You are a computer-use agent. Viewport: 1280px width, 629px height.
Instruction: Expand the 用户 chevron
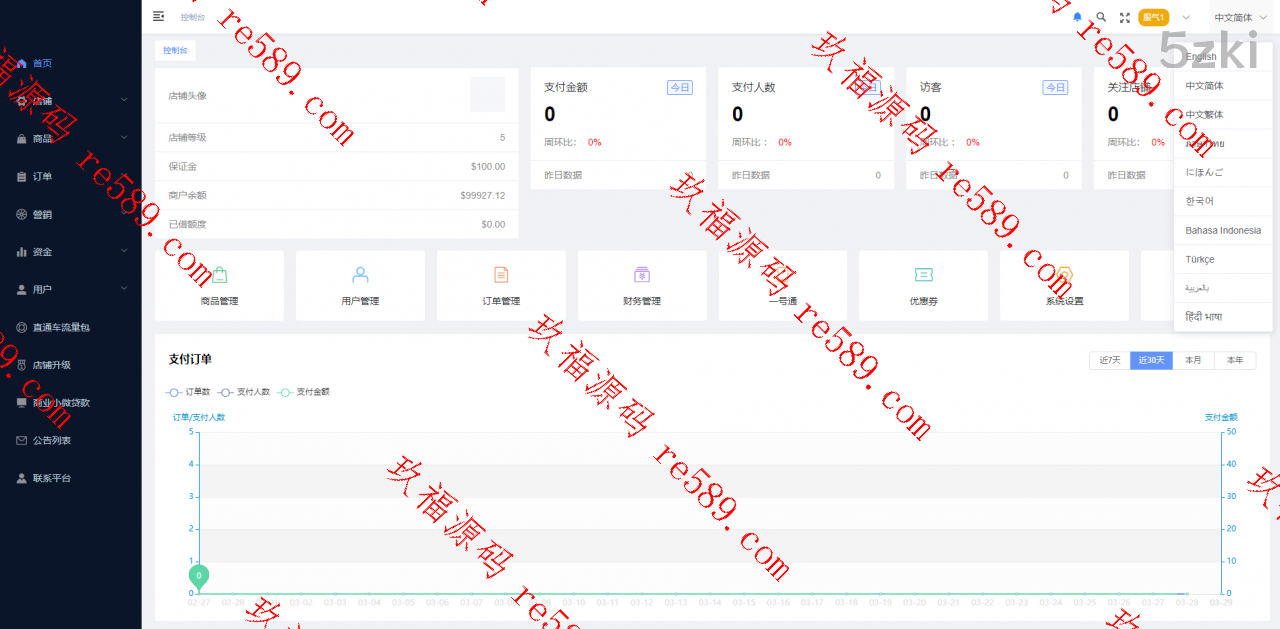(x=124, y=289)
